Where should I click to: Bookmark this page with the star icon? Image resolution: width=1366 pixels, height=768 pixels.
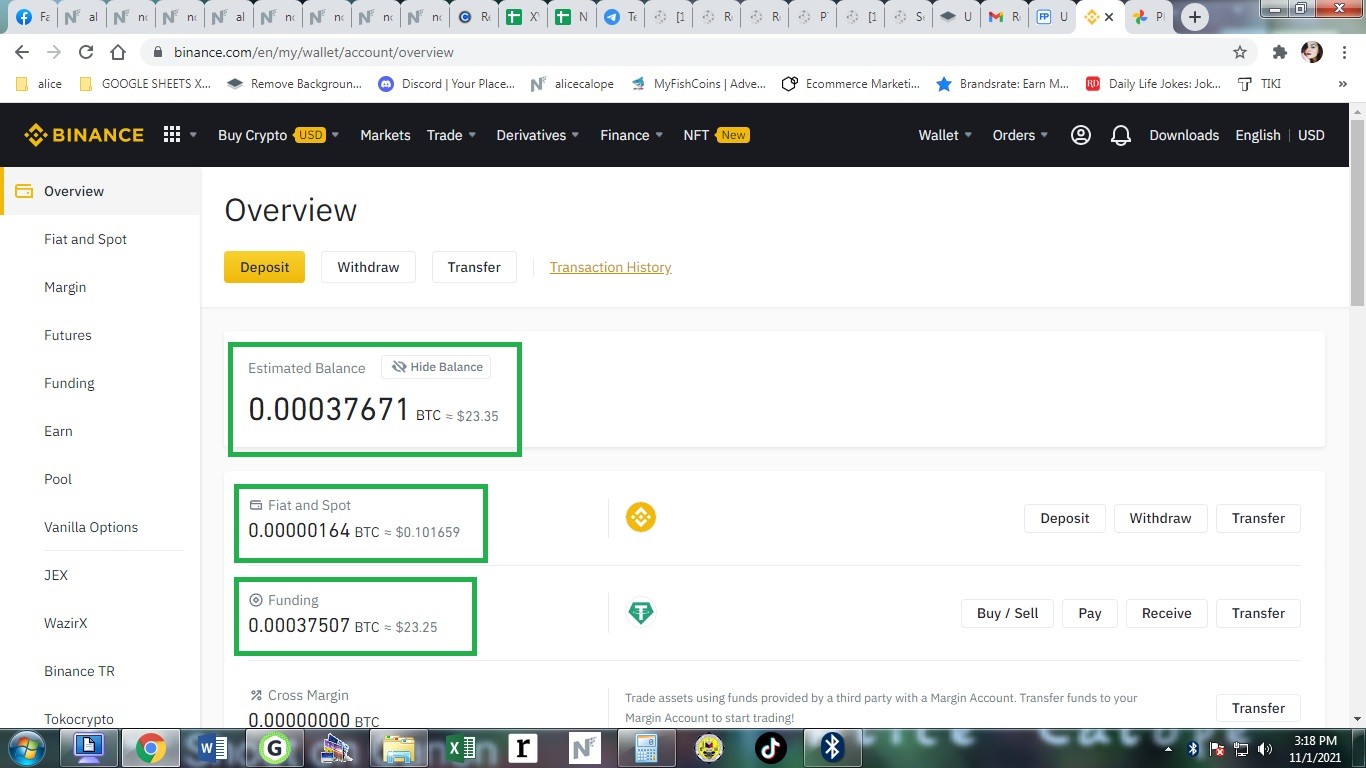point(1240,52)
